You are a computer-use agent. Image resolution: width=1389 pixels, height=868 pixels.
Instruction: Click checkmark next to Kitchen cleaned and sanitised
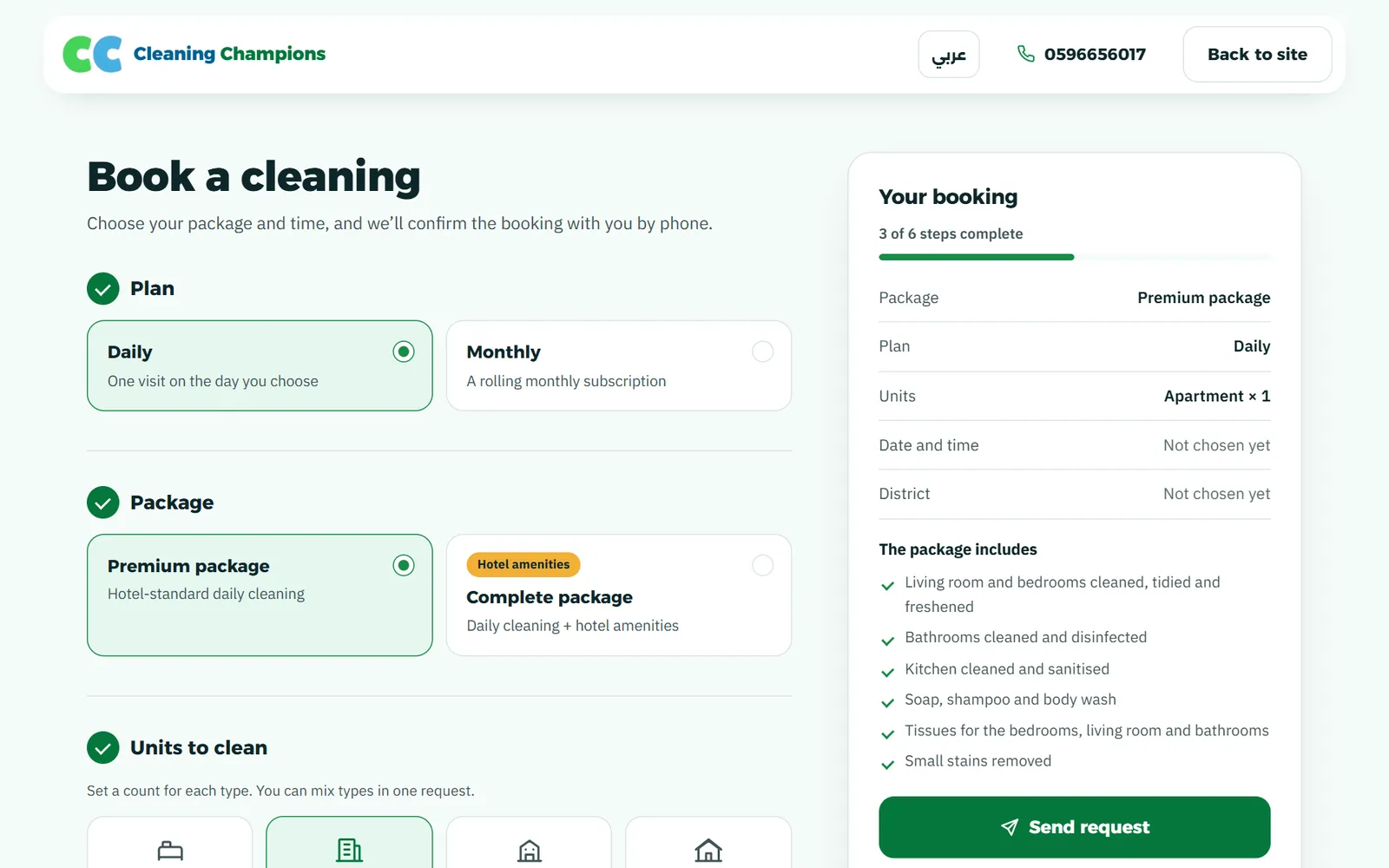coord(887,673)
